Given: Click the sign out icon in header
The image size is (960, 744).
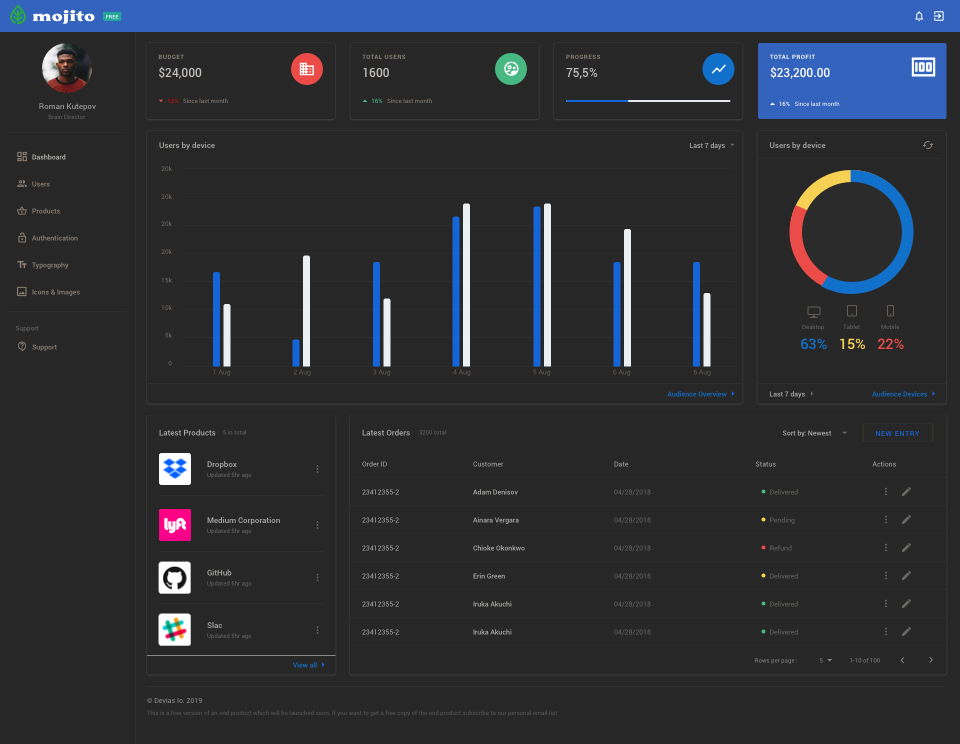Looking at the screenshot, I should [939, 16].
